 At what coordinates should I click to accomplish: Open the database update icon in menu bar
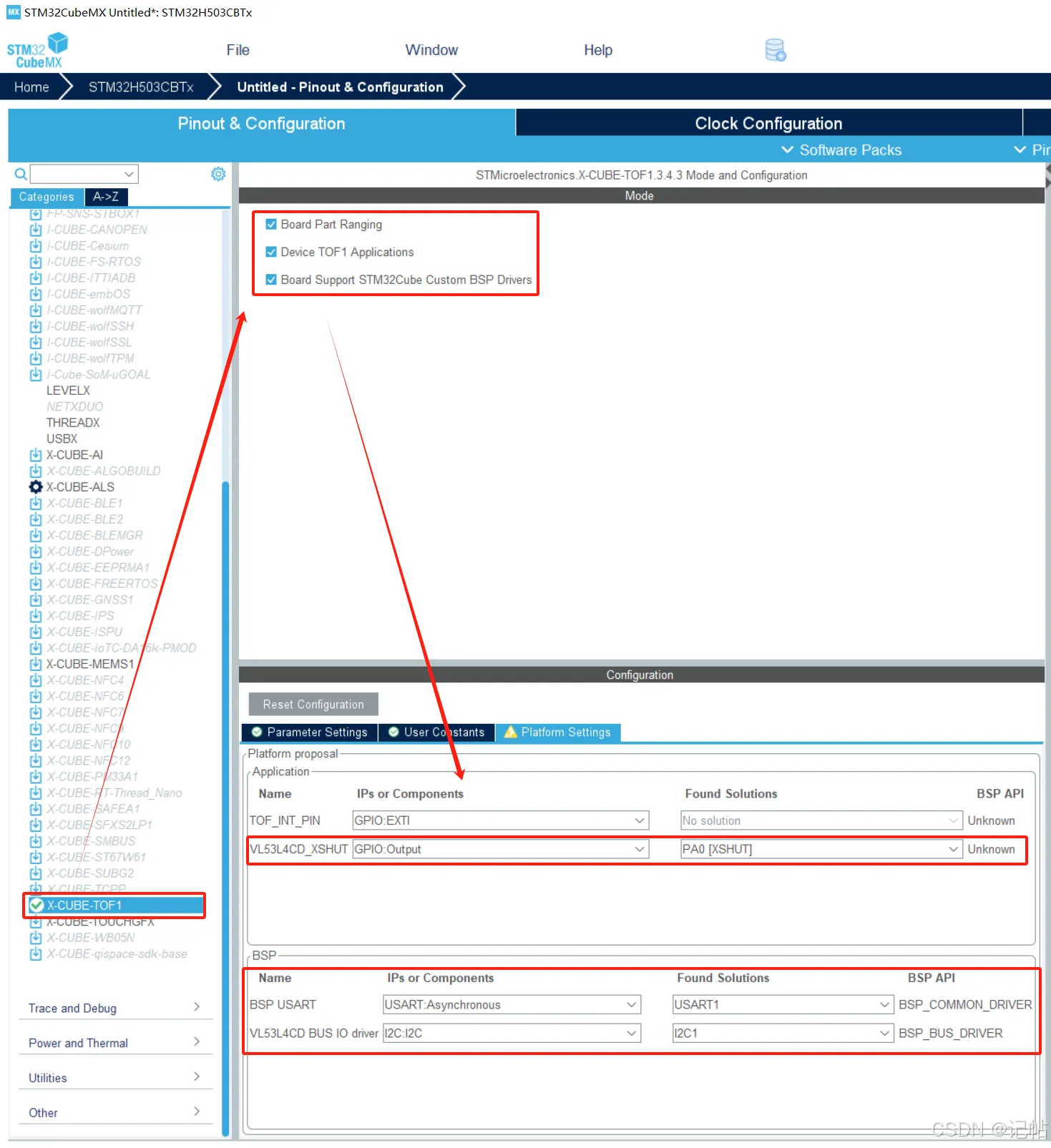click(776, 50)
